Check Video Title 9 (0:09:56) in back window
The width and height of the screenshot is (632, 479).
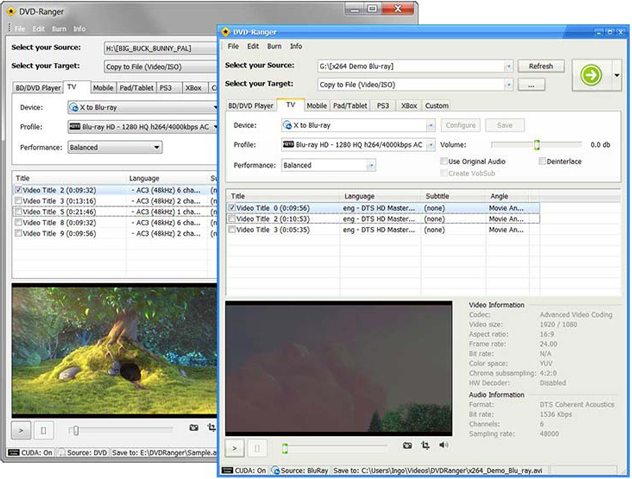(x=18, y=233)
